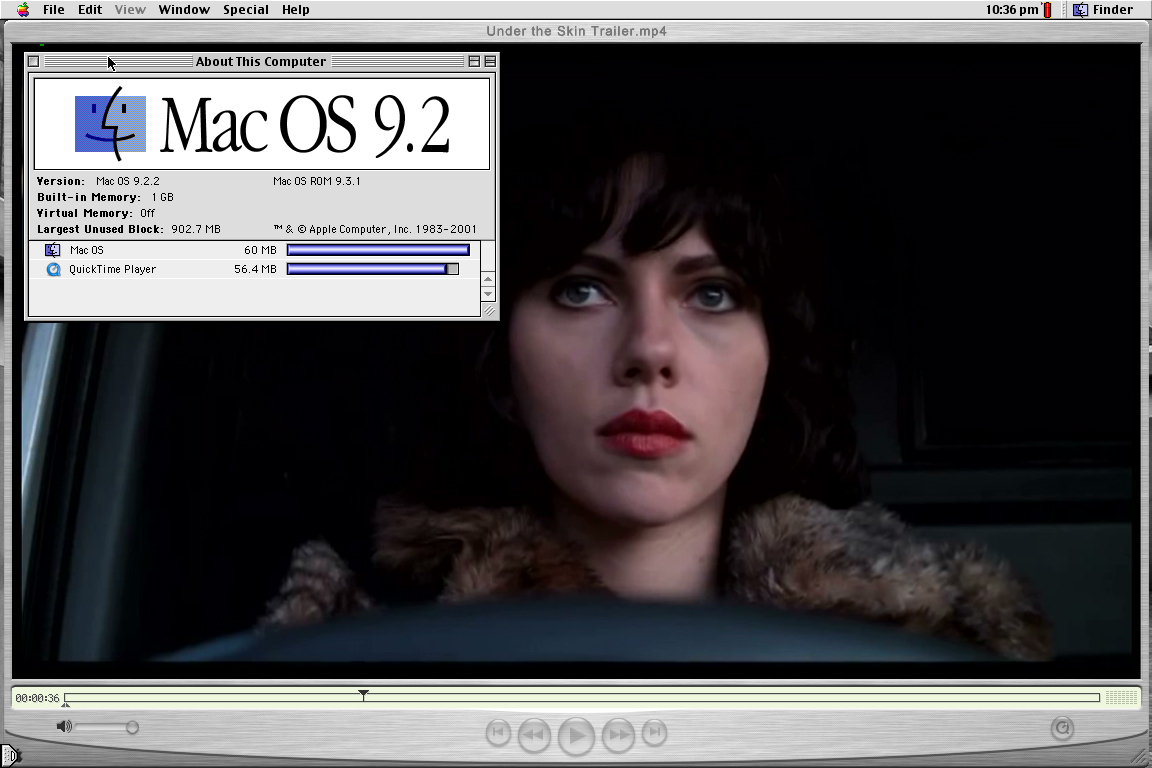
Task: Select the Mac OS row icon
Action: [x=53, y=250]
